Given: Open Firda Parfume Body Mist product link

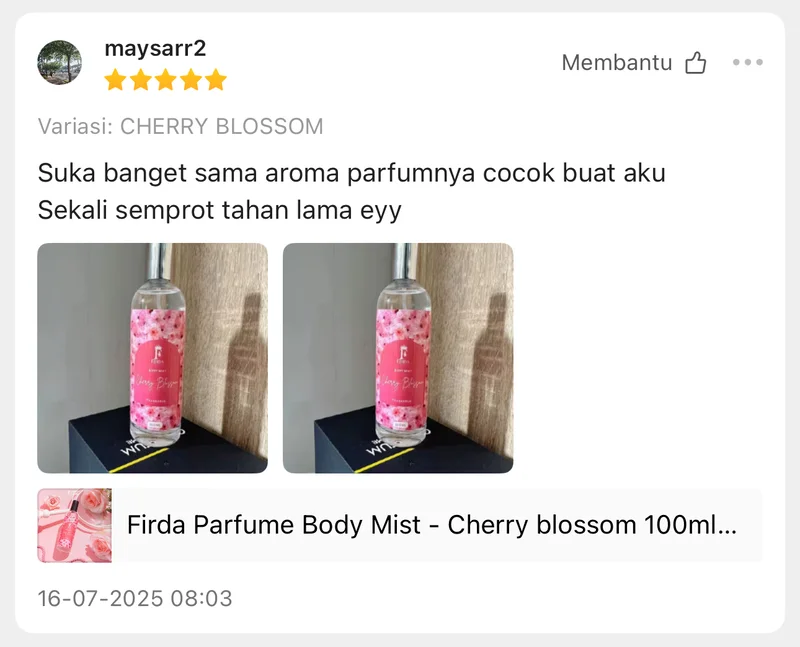Looking at the screenshot, I should (432, 525).
